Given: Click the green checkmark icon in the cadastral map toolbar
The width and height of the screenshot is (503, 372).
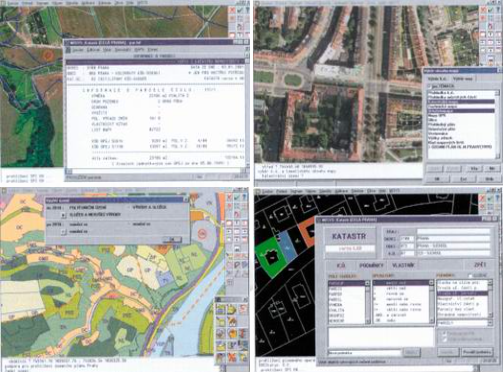Looking at the screenshot, I should click(x=491, y=199).
